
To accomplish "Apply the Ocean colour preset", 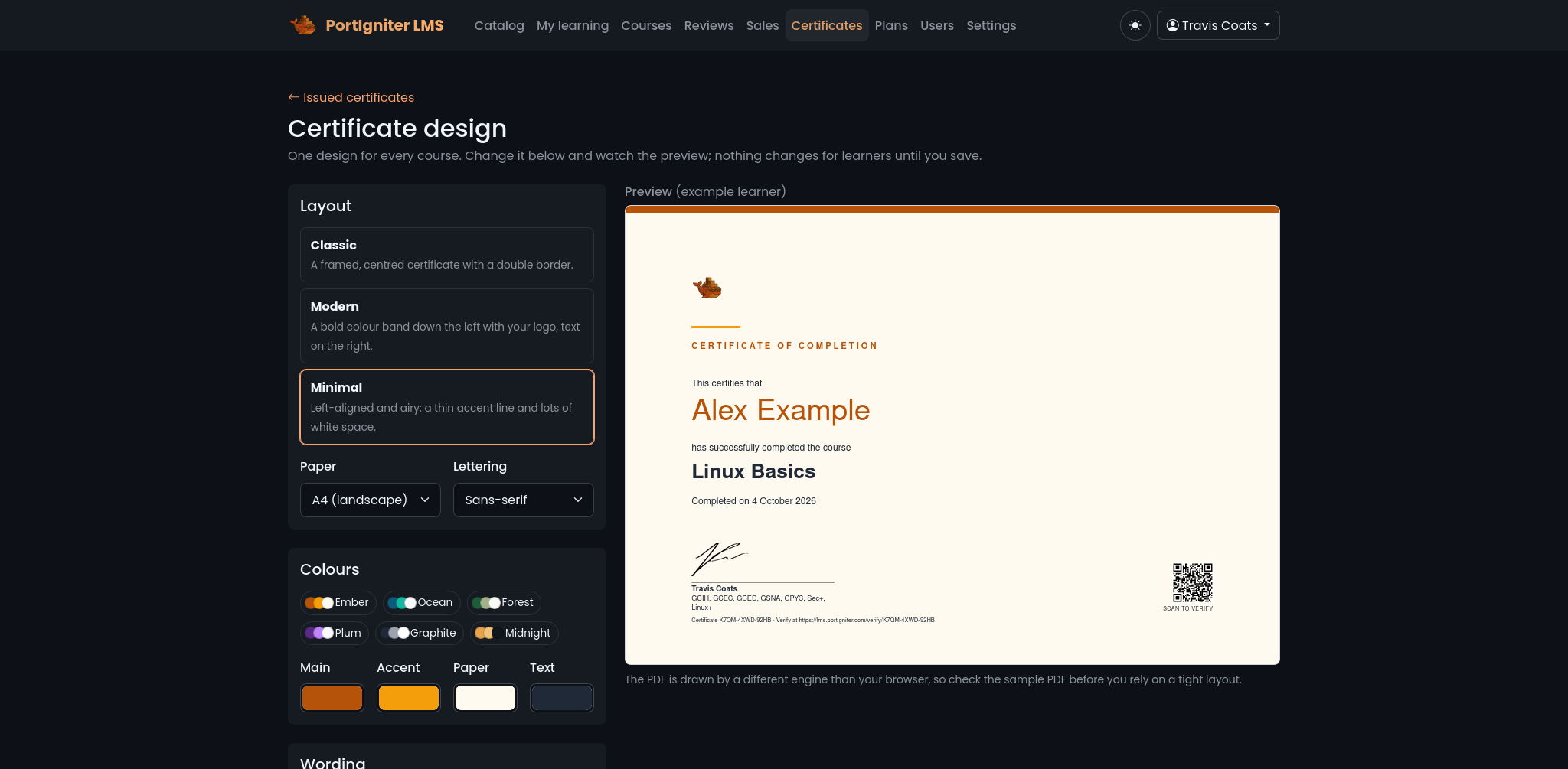I will (x=421, y=602).
